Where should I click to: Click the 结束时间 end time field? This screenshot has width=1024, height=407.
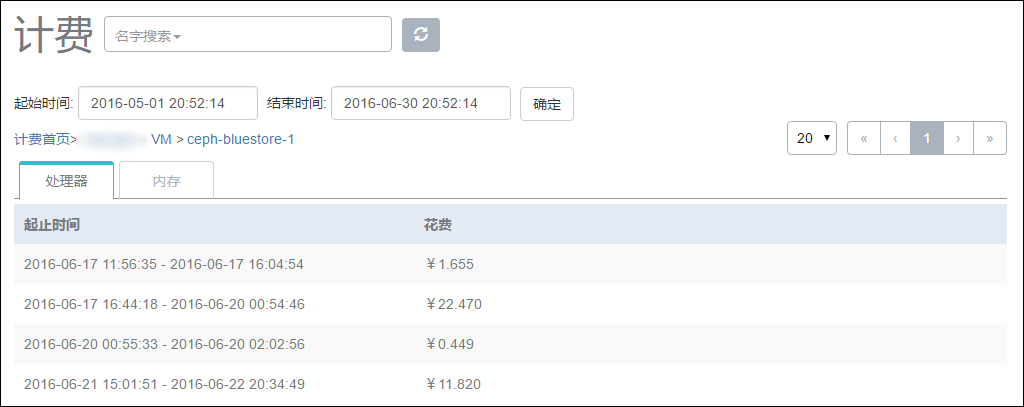click(x=421, y=103)
